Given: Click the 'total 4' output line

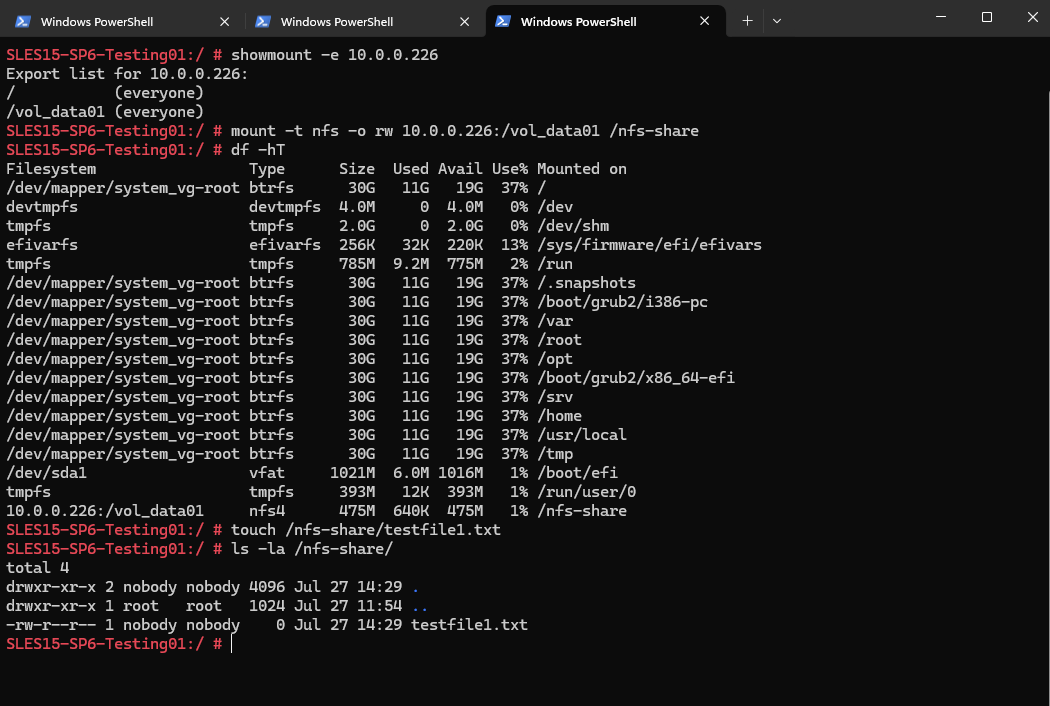Looking at the screenshot, I should [38, 568].
